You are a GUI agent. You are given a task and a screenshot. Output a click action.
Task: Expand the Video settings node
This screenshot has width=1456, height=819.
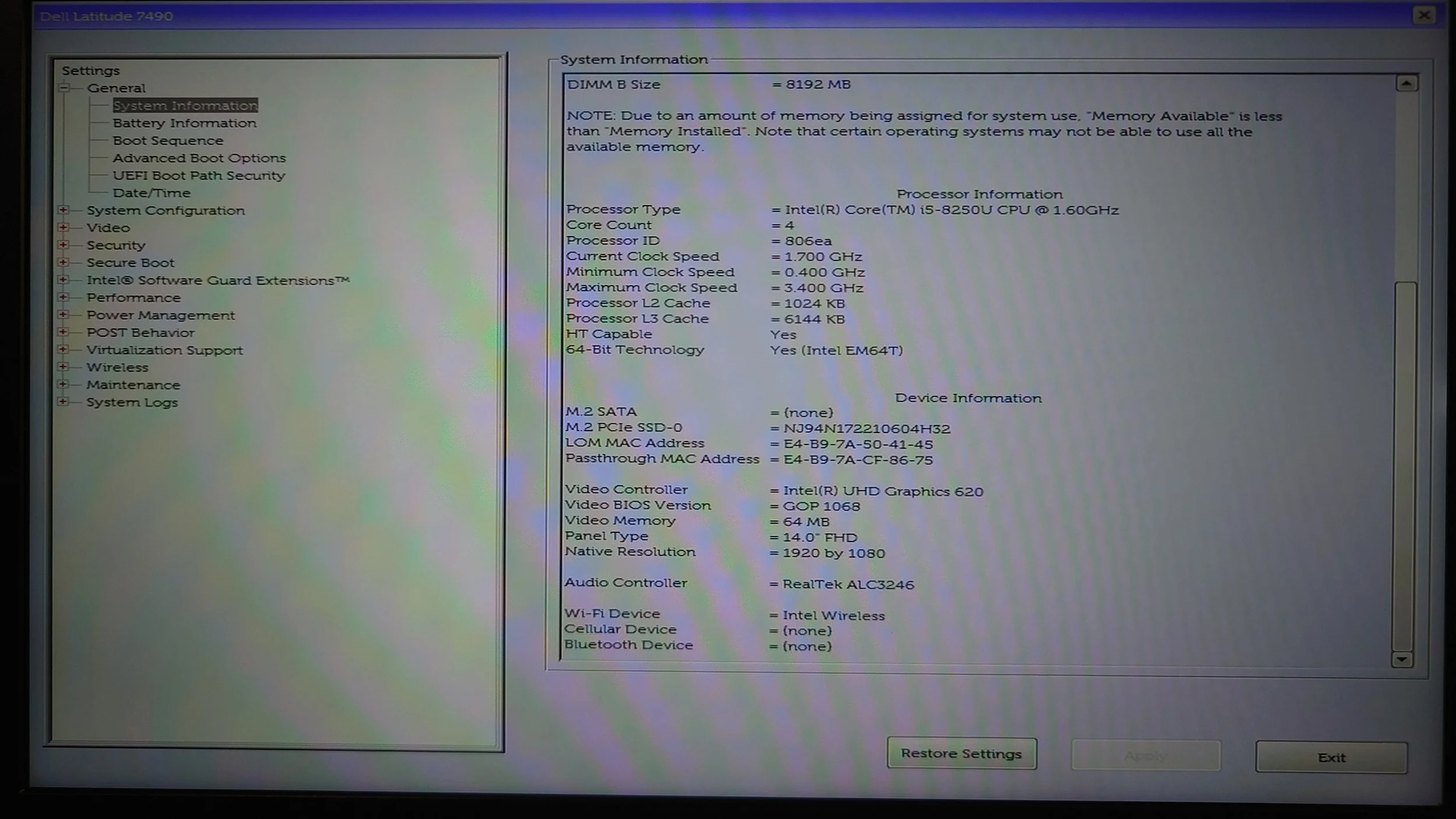coord(63,227)
